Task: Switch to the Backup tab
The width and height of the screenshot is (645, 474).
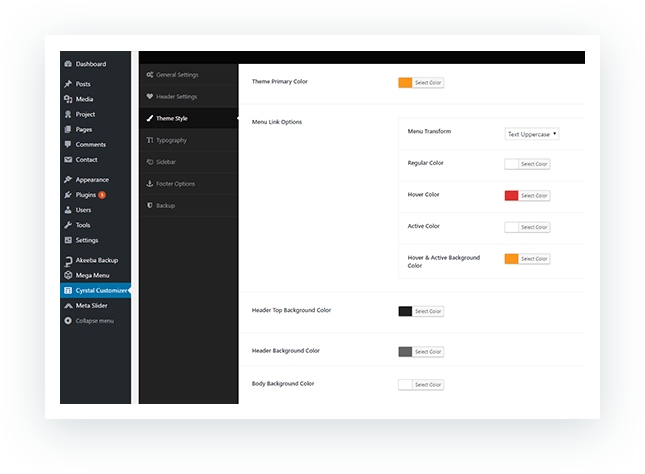Action: point(188,205)
